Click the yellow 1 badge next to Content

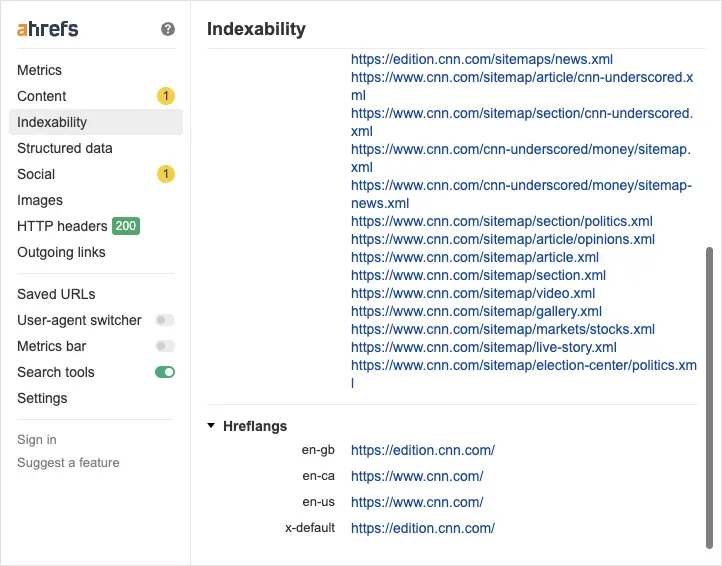click(166, 96)
